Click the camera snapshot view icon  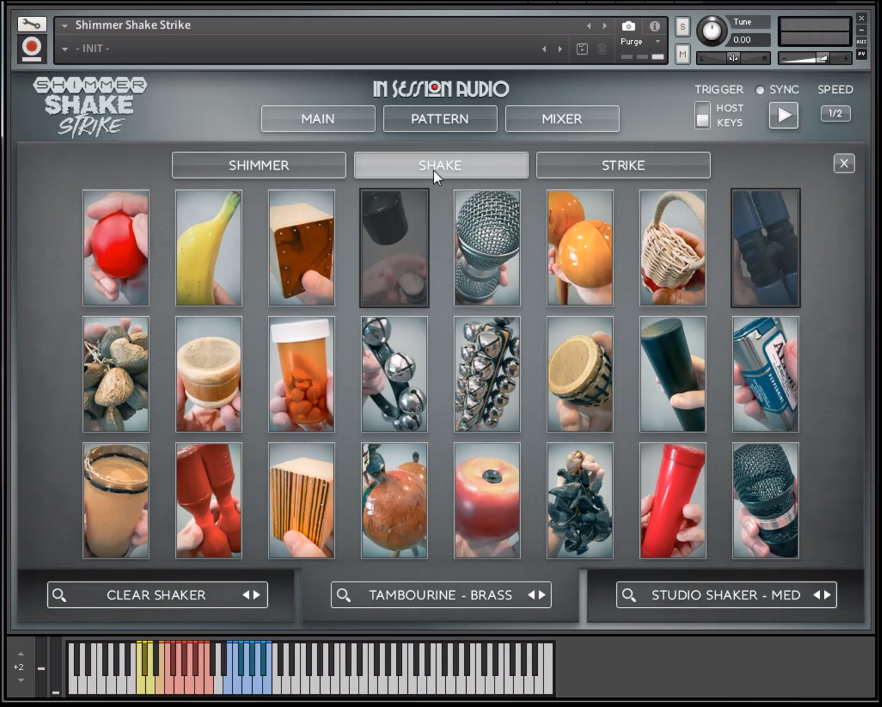628,26
